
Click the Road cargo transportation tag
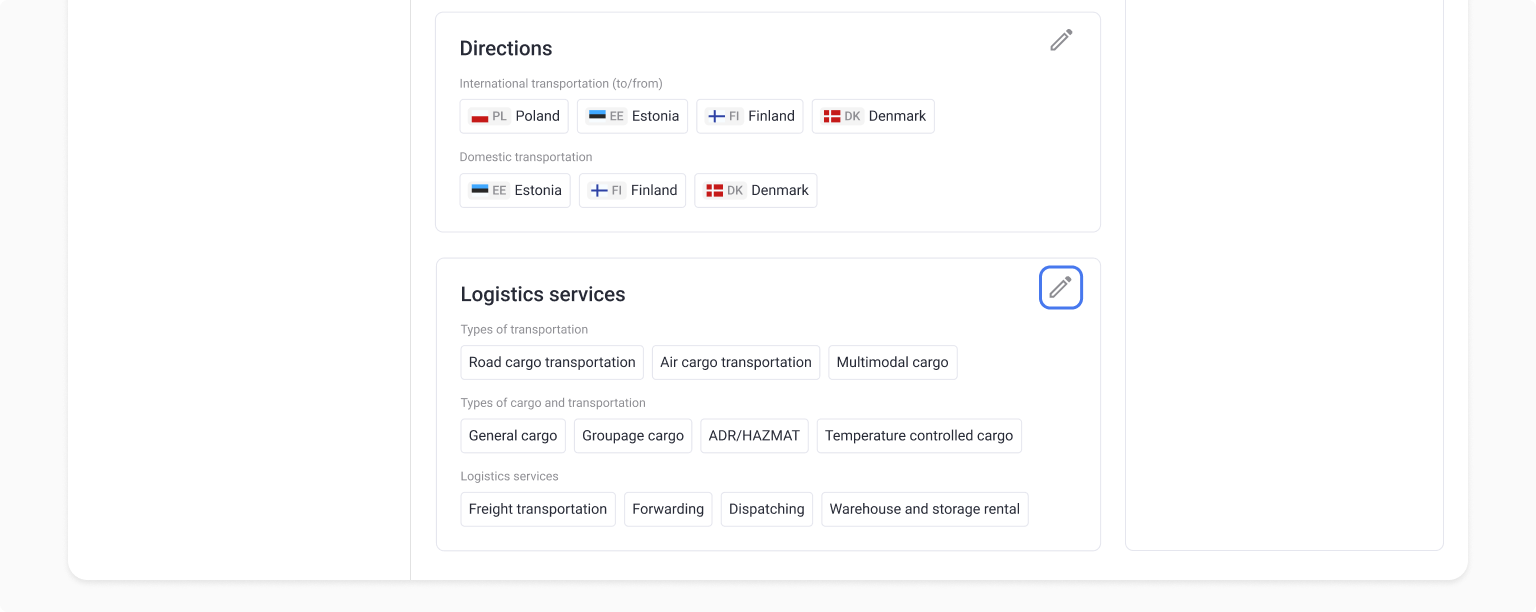552,362
